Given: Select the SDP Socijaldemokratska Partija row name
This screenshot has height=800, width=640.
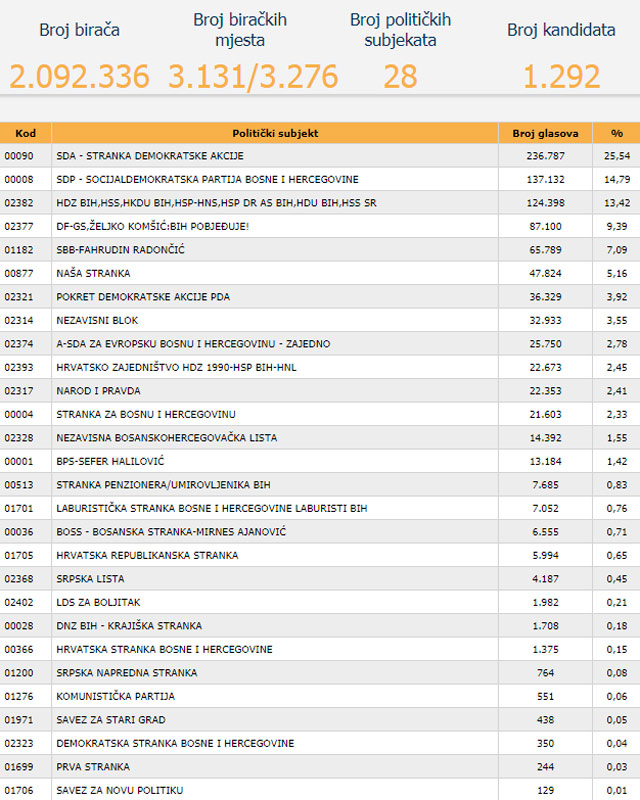Looking at the screenshot, I should click(x=207, y=179).
